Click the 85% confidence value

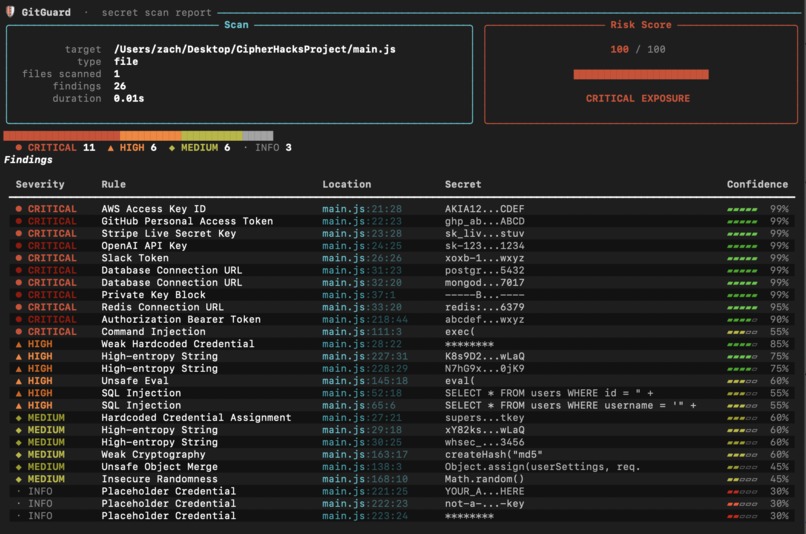point(779,344)
